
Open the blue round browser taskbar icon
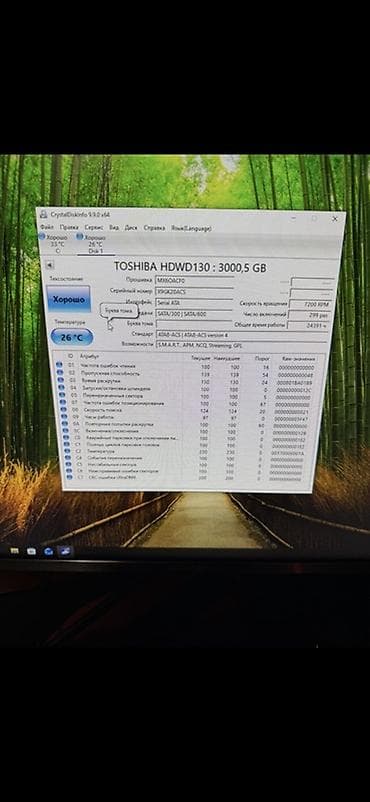49,551
